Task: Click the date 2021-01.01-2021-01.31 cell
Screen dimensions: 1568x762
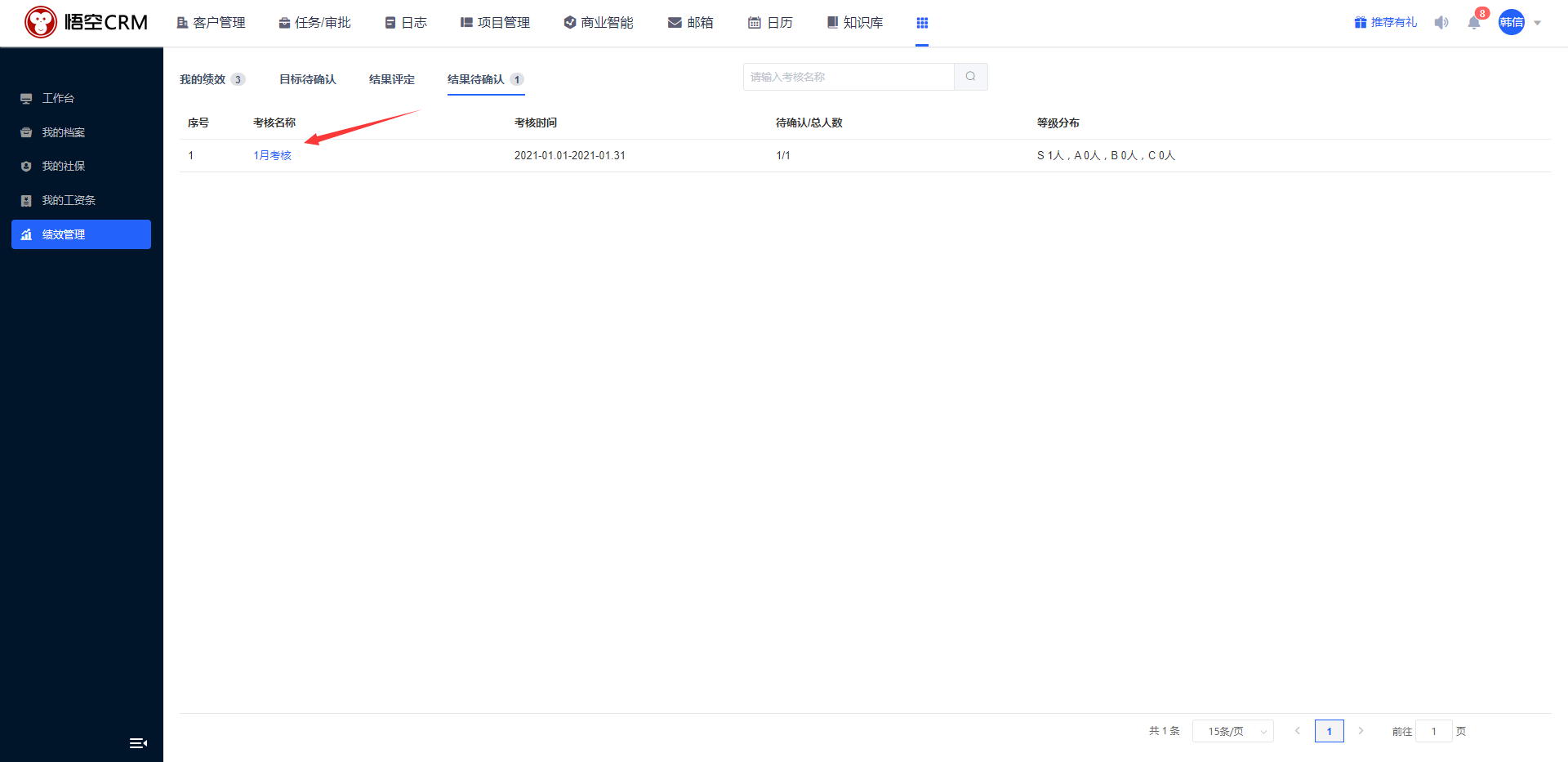Action: pos(570,155)
